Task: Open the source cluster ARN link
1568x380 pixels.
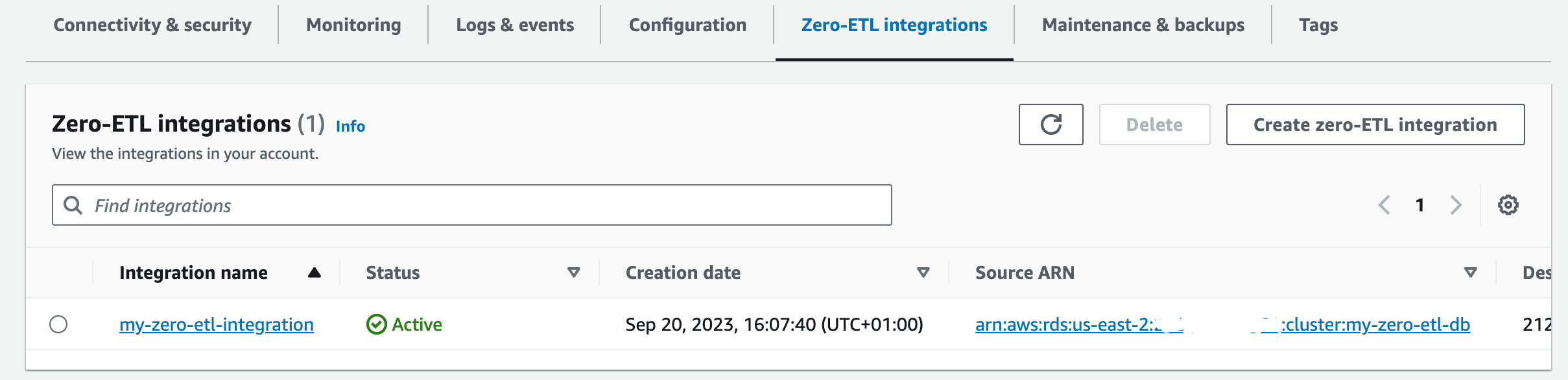Action: (x=1222, y=324)
